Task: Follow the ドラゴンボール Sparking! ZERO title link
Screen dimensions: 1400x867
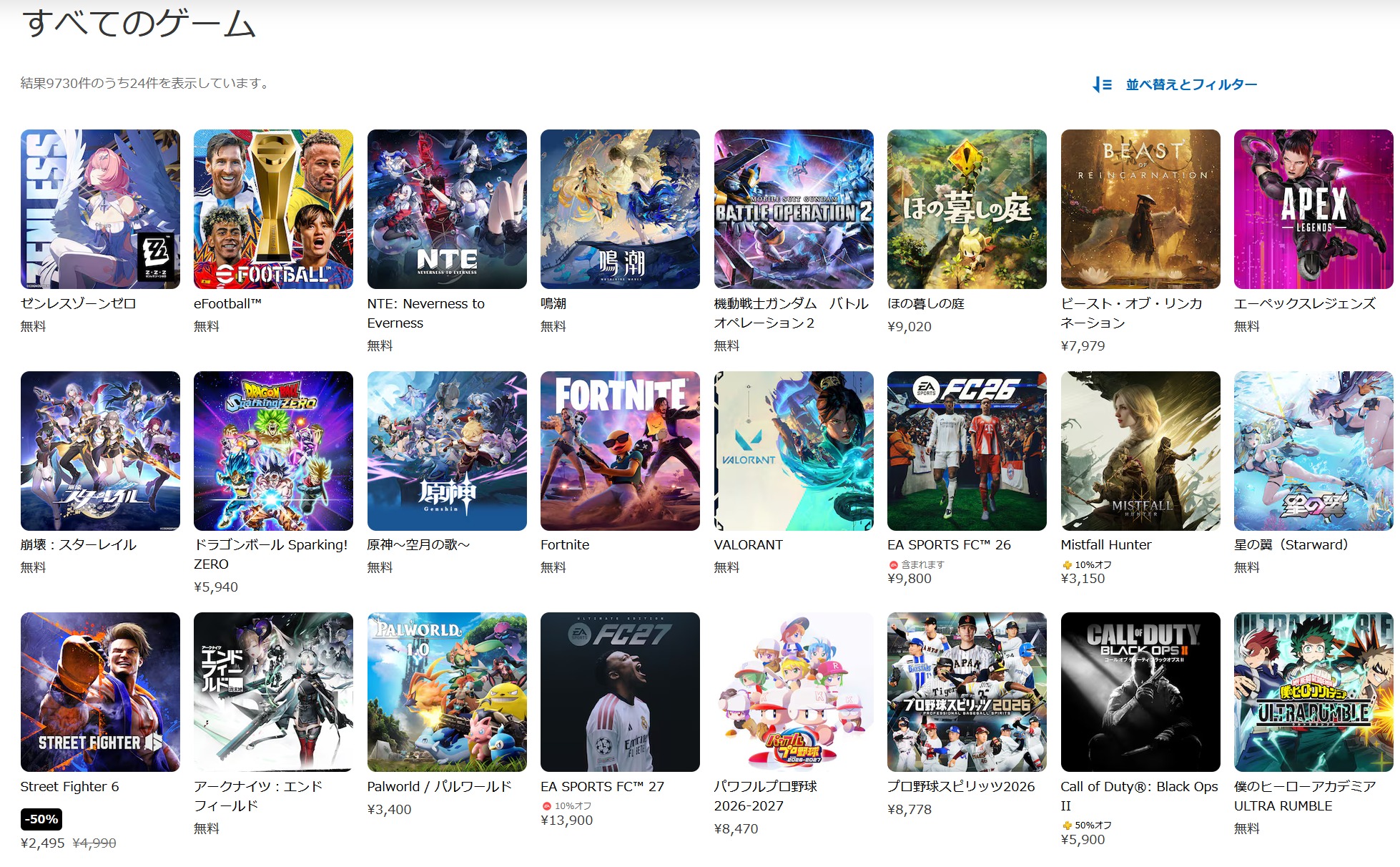Action: 271,554
